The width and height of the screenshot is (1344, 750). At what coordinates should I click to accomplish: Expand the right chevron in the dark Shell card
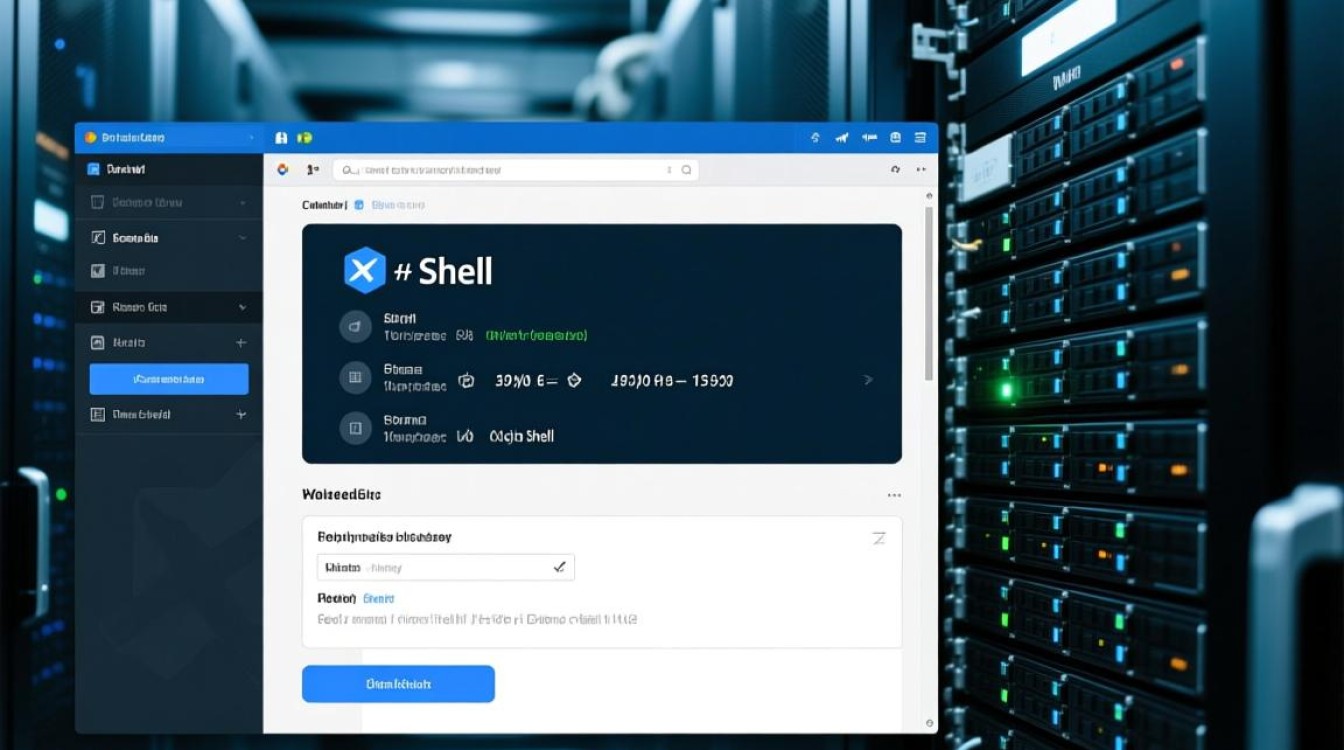point(867,380)
